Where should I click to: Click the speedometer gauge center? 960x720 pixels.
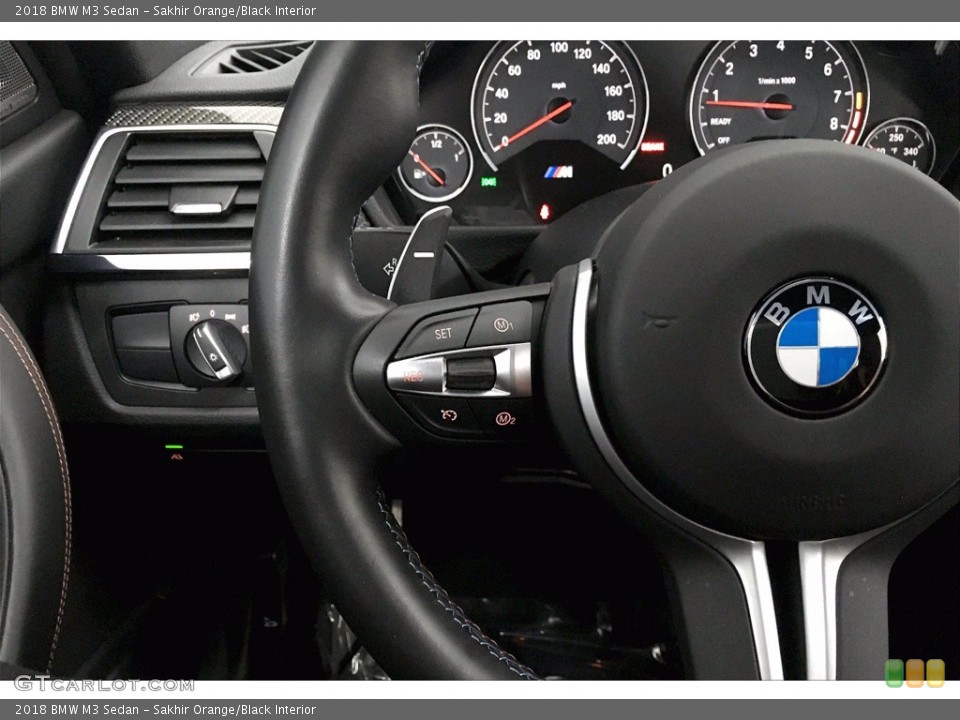(560, 108)
